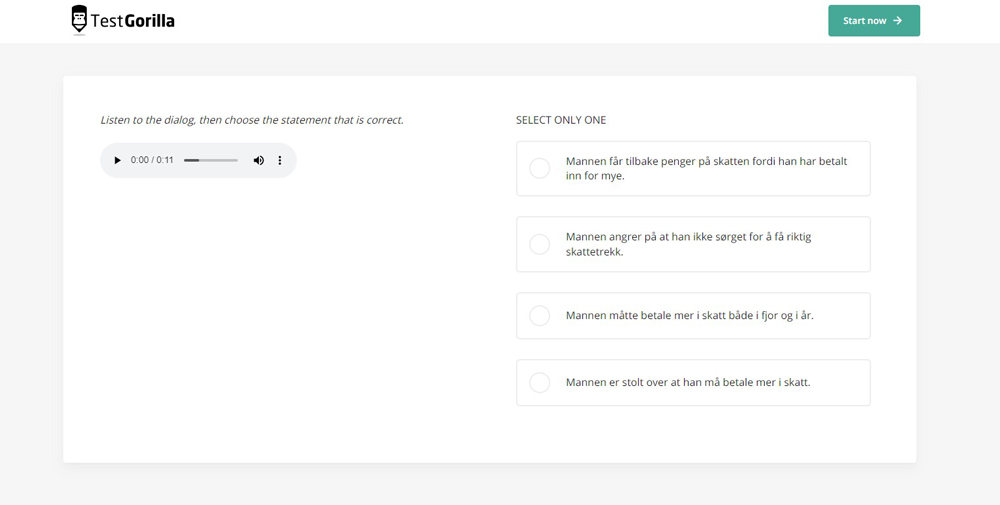
Task: Select the radio button for 'Mannen får tilbake penger'
Action: click(539, 168)
